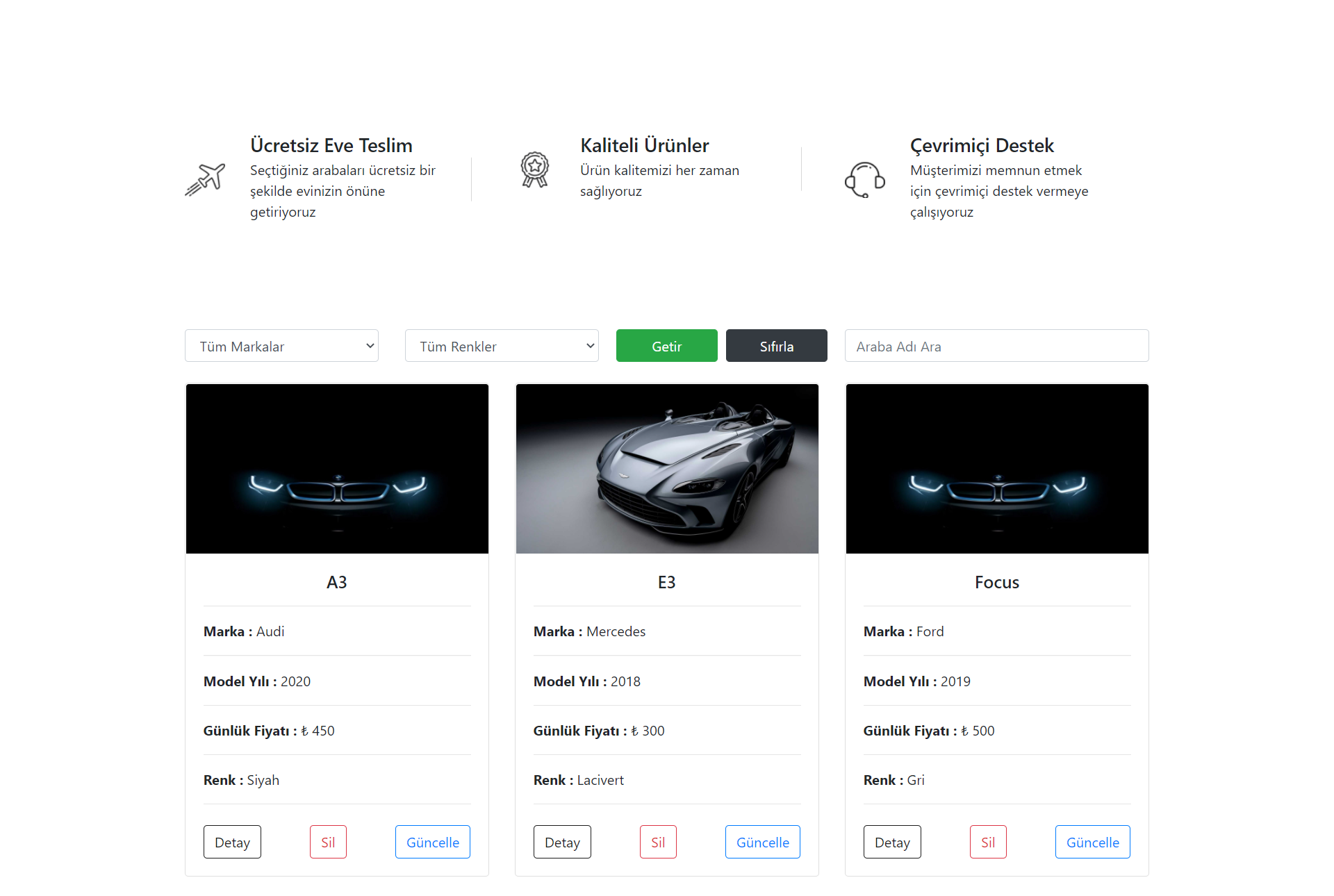The width and height of the screenshot is (1334, 896).
Task: Open Detay for the Mercedes E3
Action: pos(562,842)
